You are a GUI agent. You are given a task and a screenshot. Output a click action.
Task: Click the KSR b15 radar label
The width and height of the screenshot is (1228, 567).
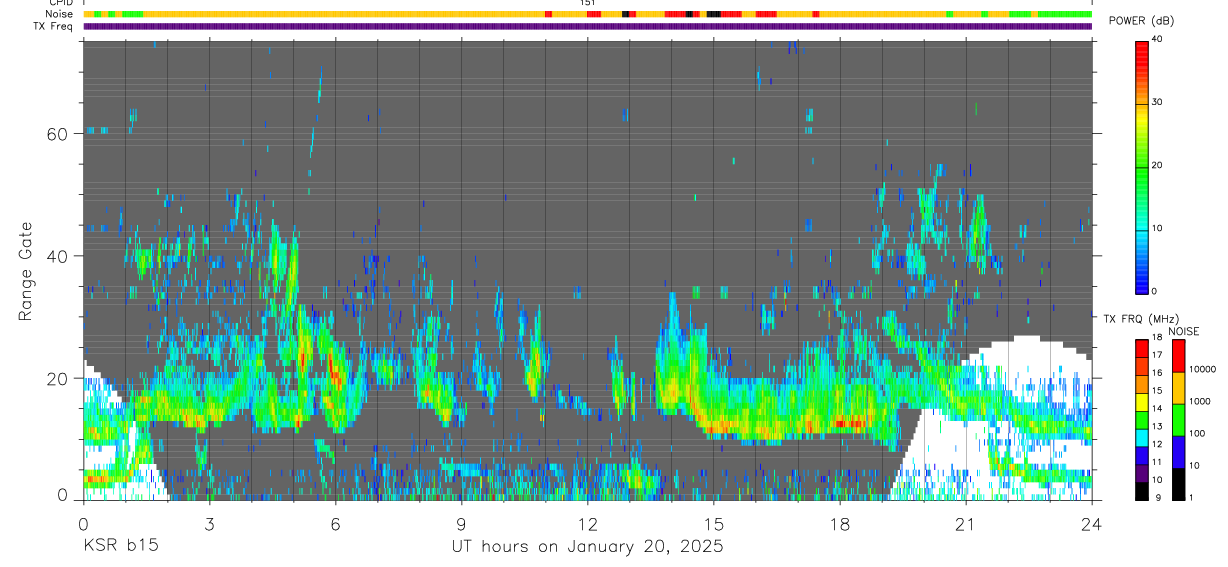[119, 547]
